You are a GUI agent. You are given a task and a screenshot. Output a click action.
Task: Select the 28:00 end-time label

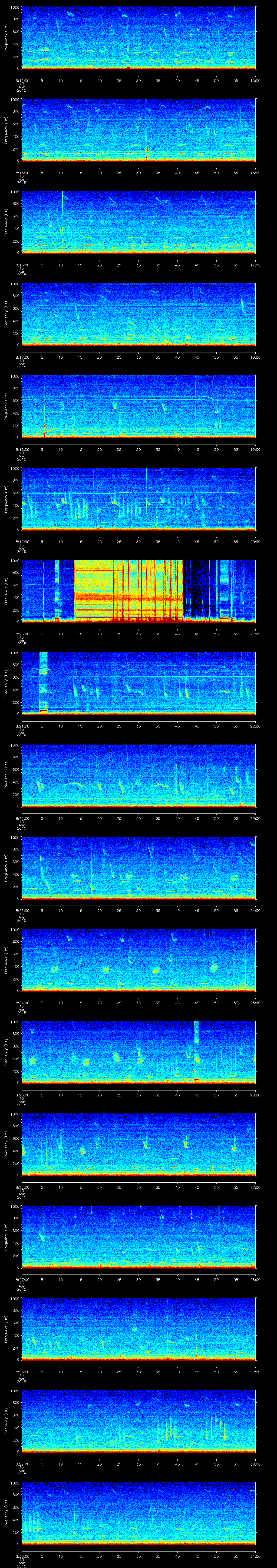click(255, 1279)
